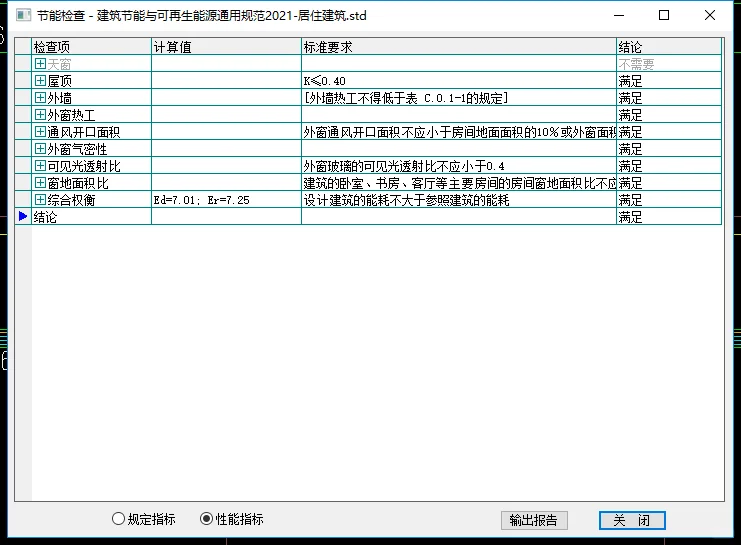Select the 满足 conclusion in 综合权衡 row

point(669,200)
